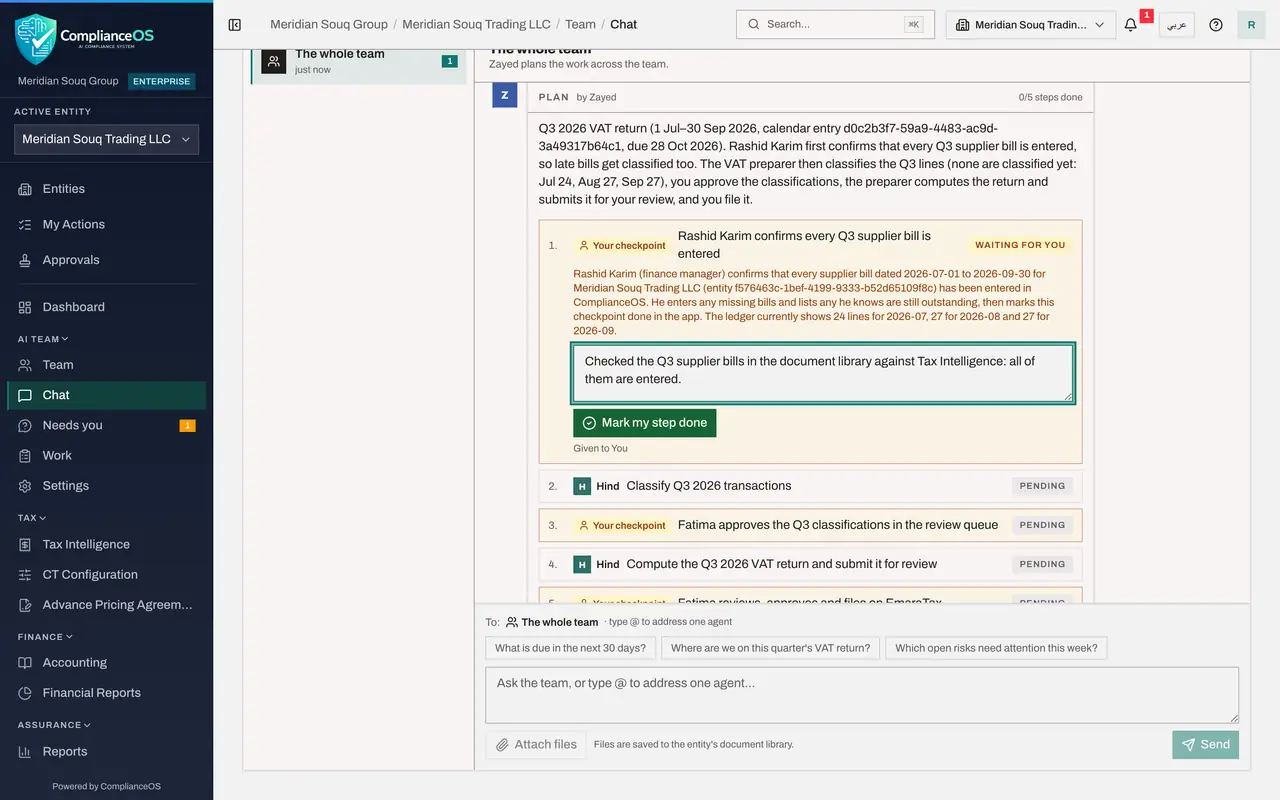This screenshot has width=1280, height=800.
Task: Switch language with the Arabic button
Action: coord(1177,25)
